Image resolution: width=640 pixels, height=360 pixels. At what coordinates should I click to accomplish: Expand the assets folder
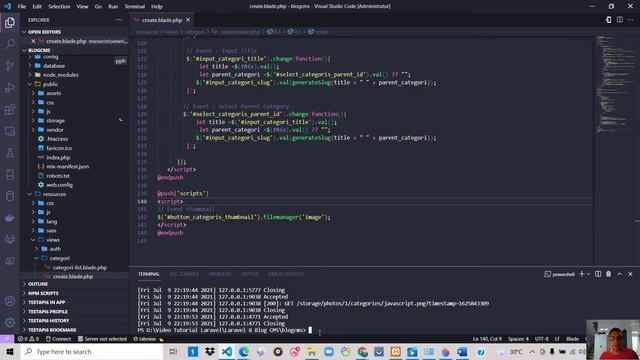point(53,93)
